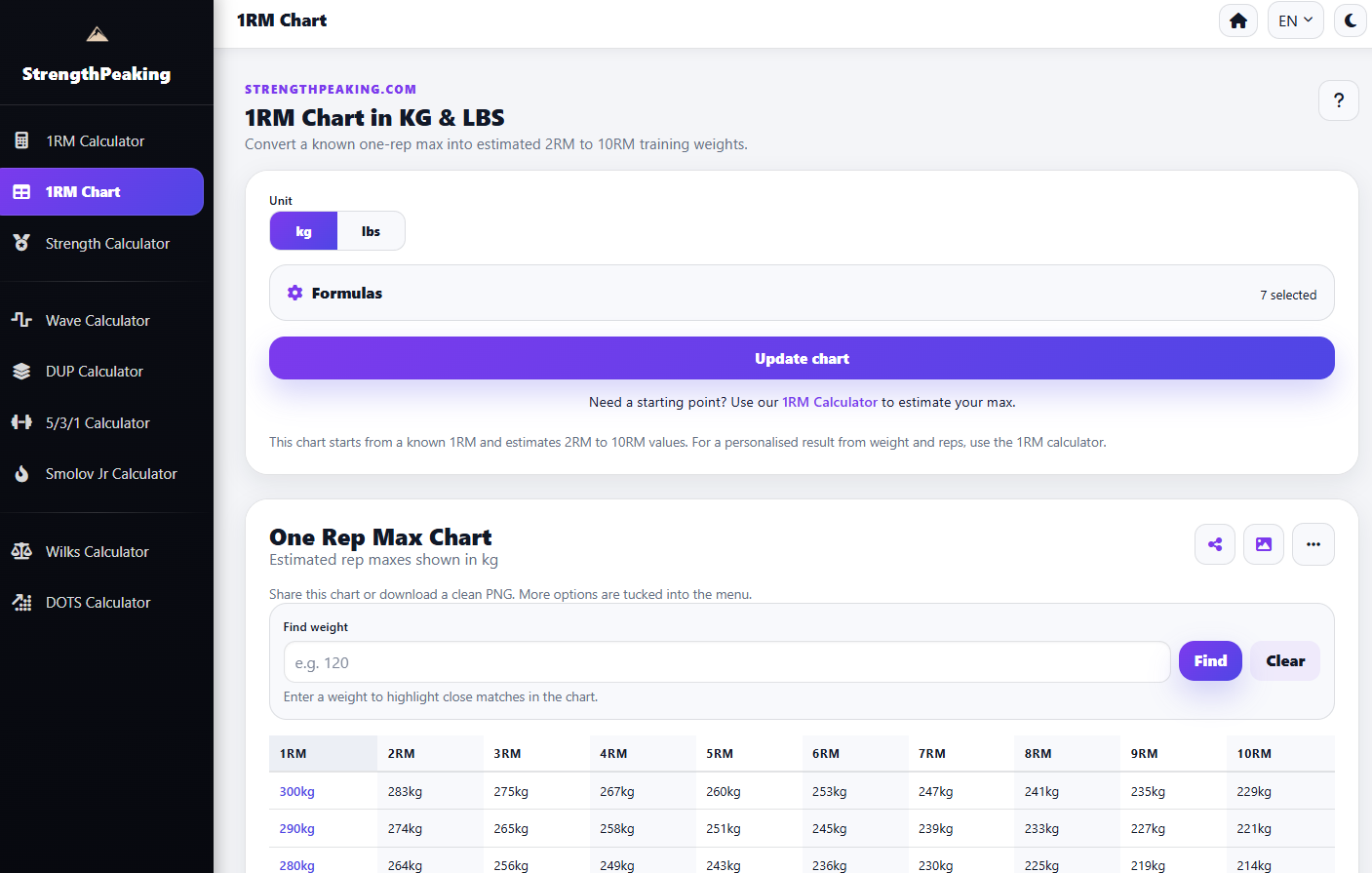The image size is (1372, 873).
Task: Open 1RM Calculator from the sidebar
Action: 95,140
